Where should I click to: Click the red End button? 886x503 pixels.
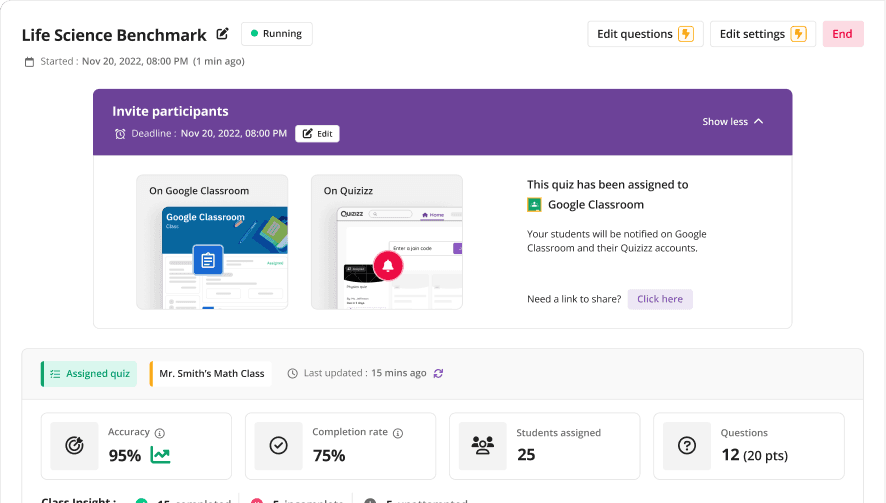(x=842, y=34)
